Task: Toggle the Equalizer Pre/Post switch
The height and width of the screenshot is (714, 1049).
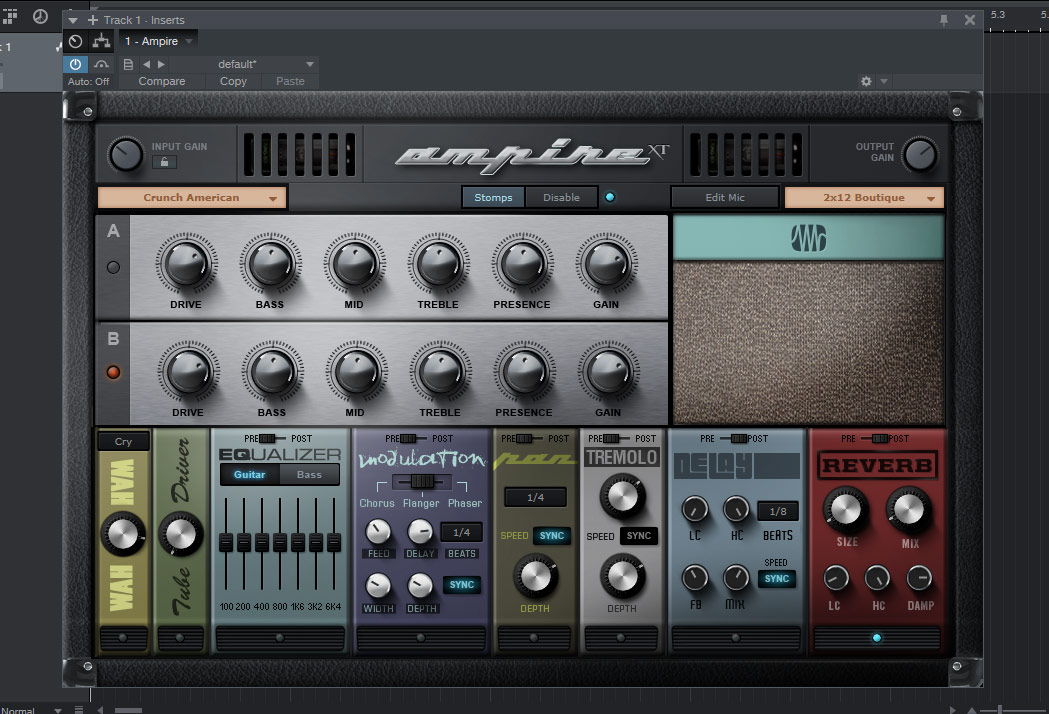Action: point(269,439)
